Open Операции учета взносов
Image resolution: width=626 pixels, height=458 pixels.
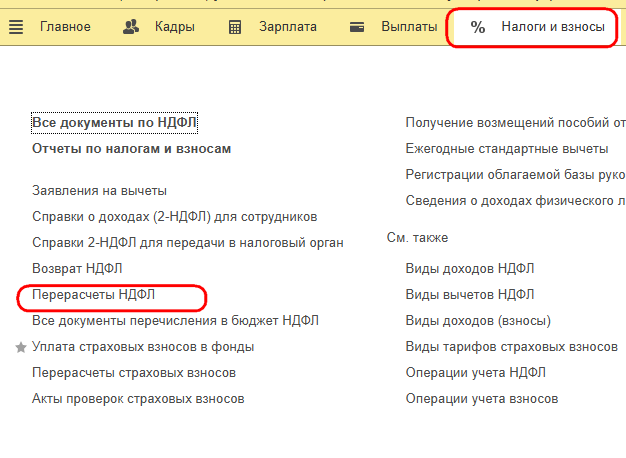coord(482,399)
